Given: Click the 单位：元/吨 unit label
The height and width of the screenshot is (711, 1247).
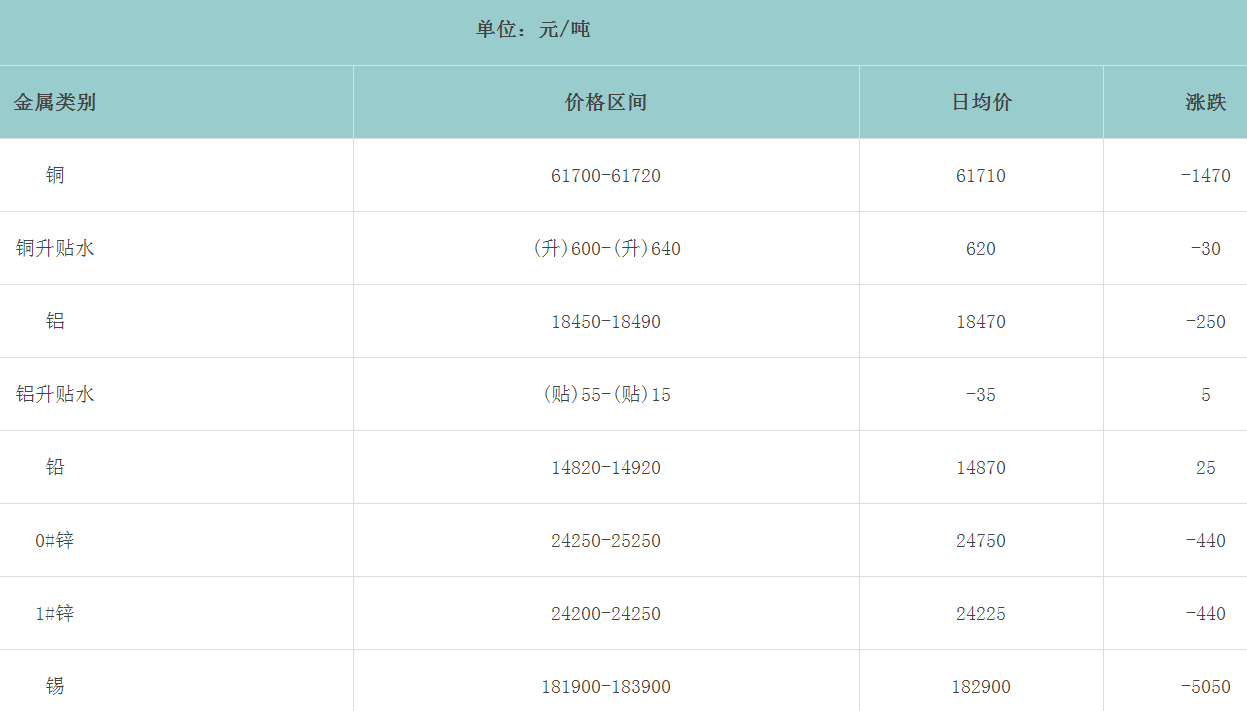Looking at the screenshot, I should 533,30.
